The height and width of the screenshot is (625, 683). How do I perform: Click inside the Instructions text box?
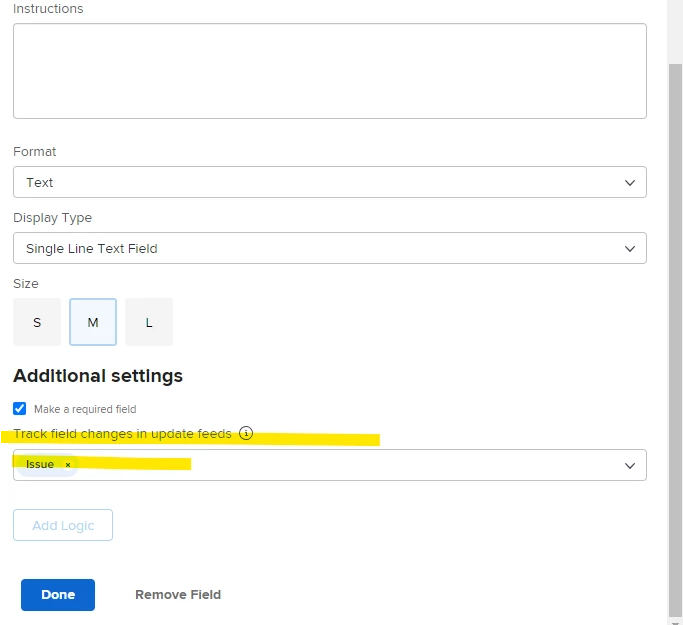click(329, 71)
